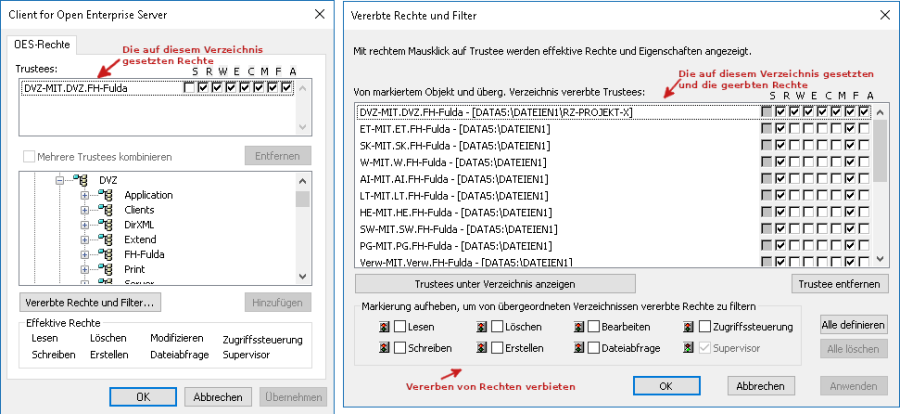Image resolution: width=900 pixels, height=414 pixels.
Task: Expand the DirXML tree node
Action: click(85, 226)
